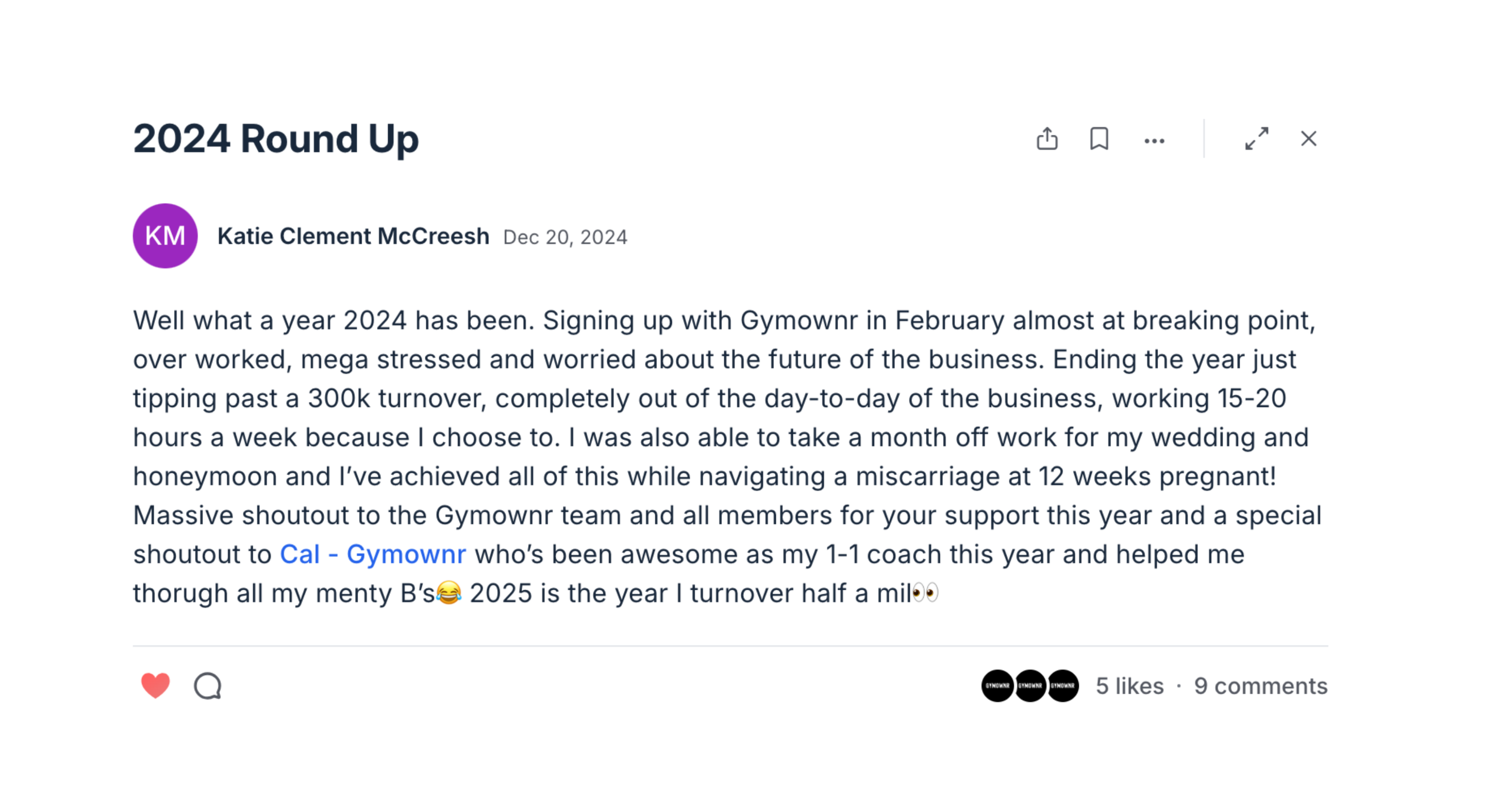The height and width of the screenshot is (812, 1487).
Task: Open the Cal - Gymownr mention link
Action: point(372,555)
